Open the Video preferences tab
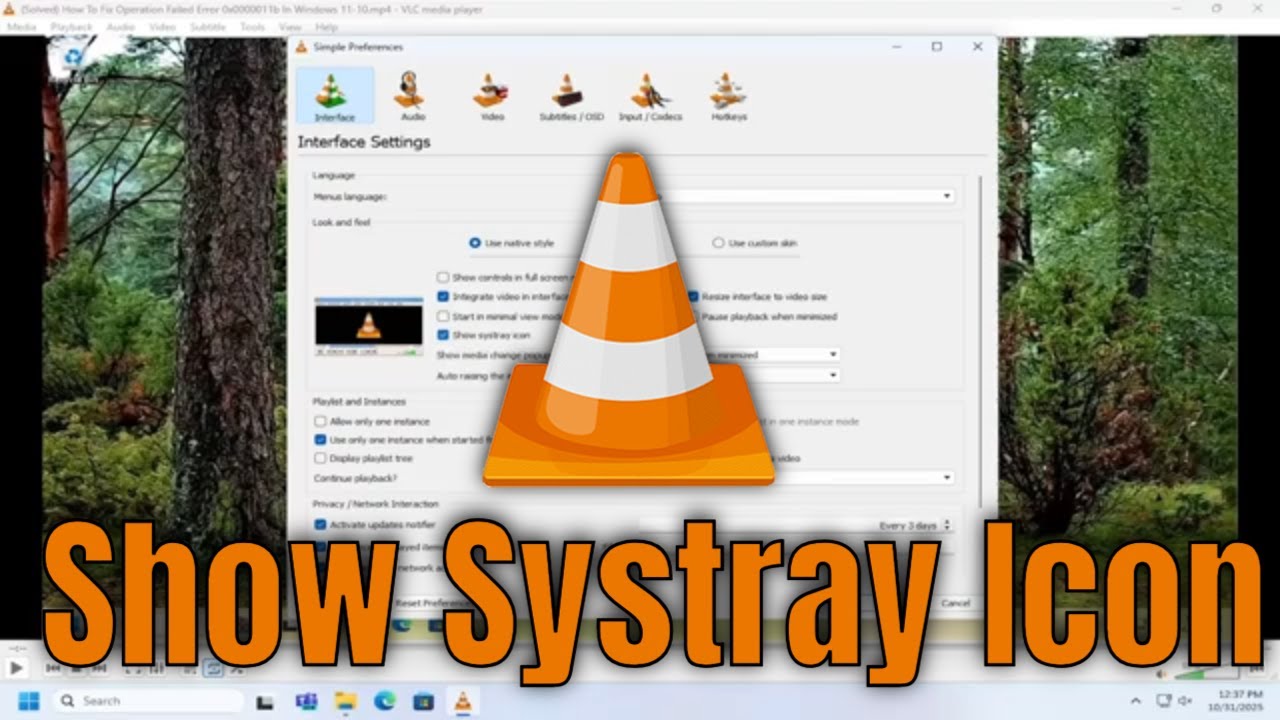Screen dimensions: 1280x720 point(492,96)
